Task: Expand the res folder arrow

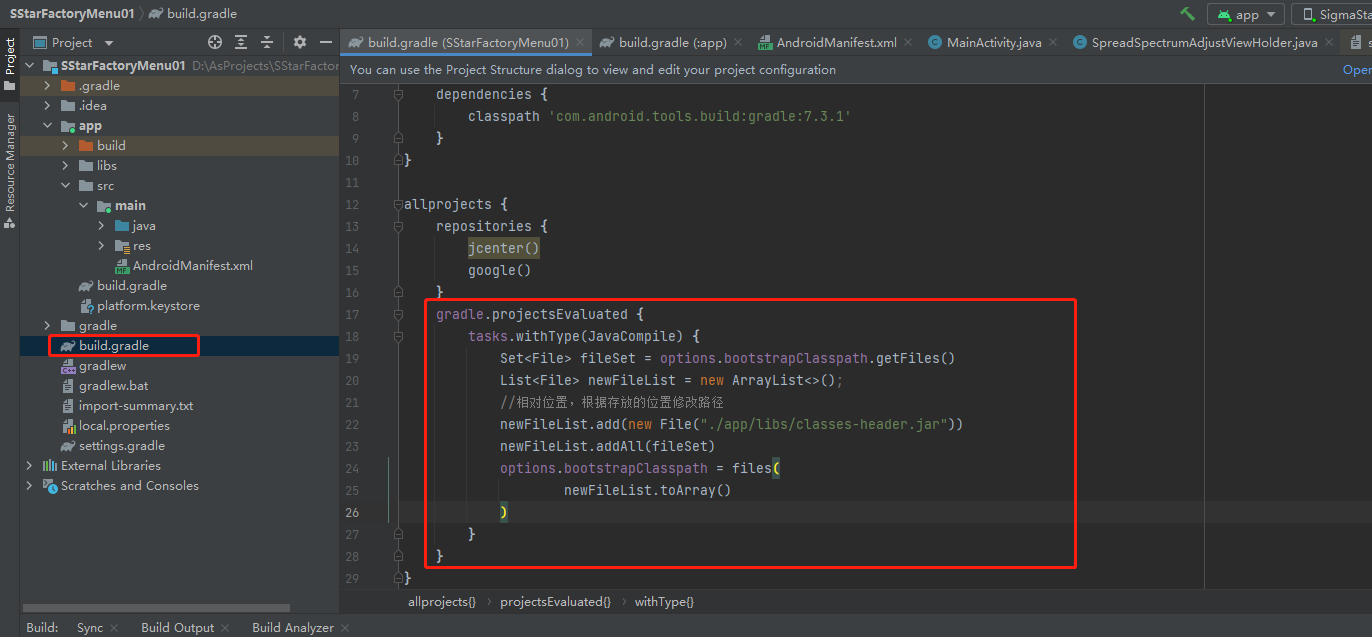Action: click(x=101, y=246)
